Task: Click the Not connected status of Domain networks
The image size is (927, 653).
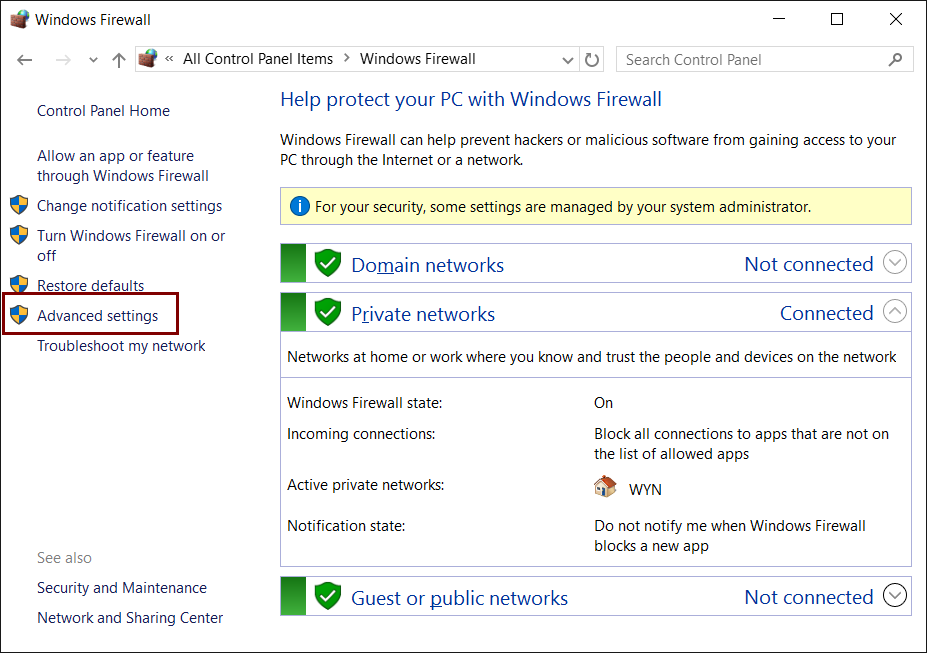Action: tap(809, 264)
